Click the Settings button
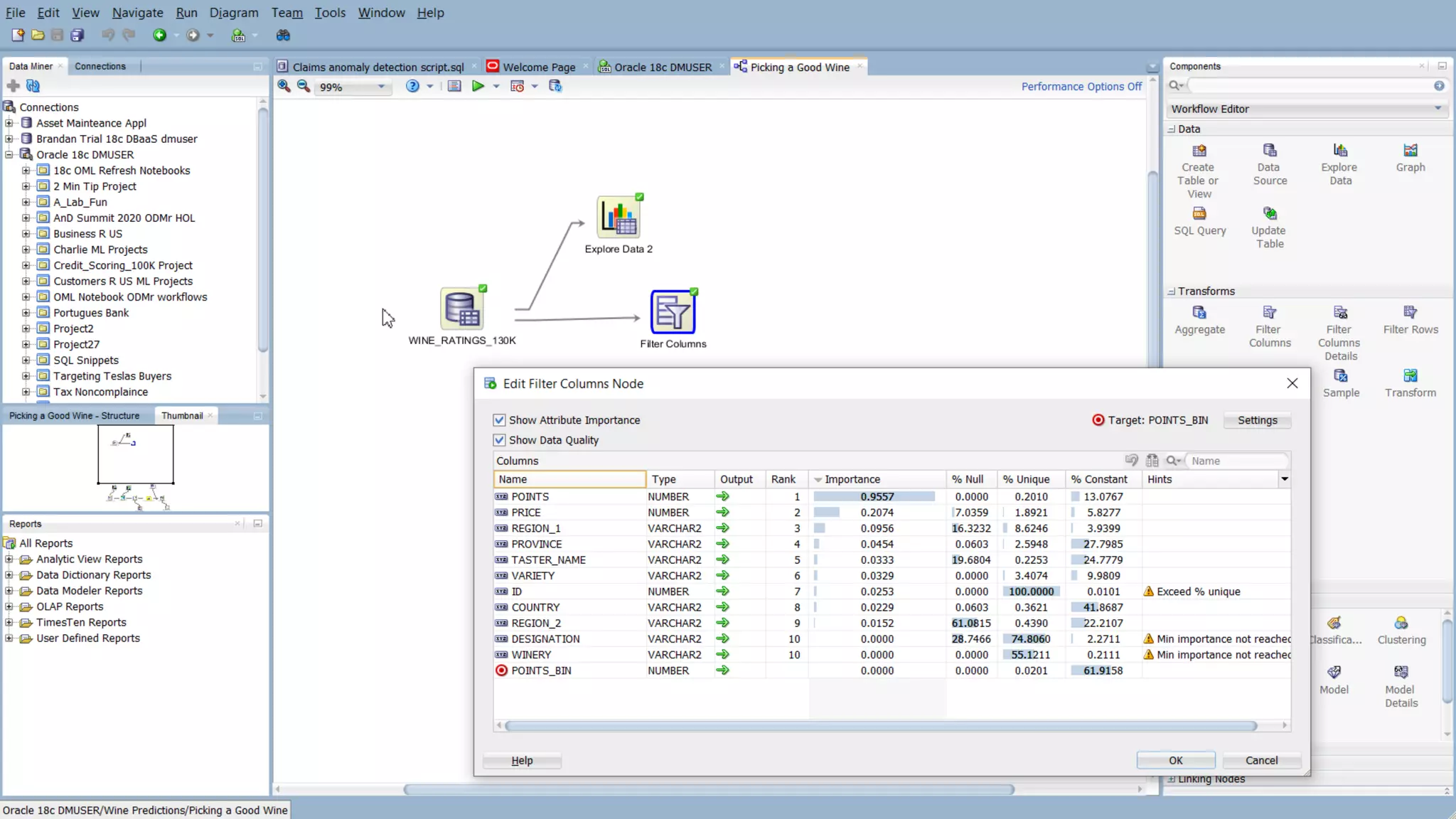 (1256, 420)
